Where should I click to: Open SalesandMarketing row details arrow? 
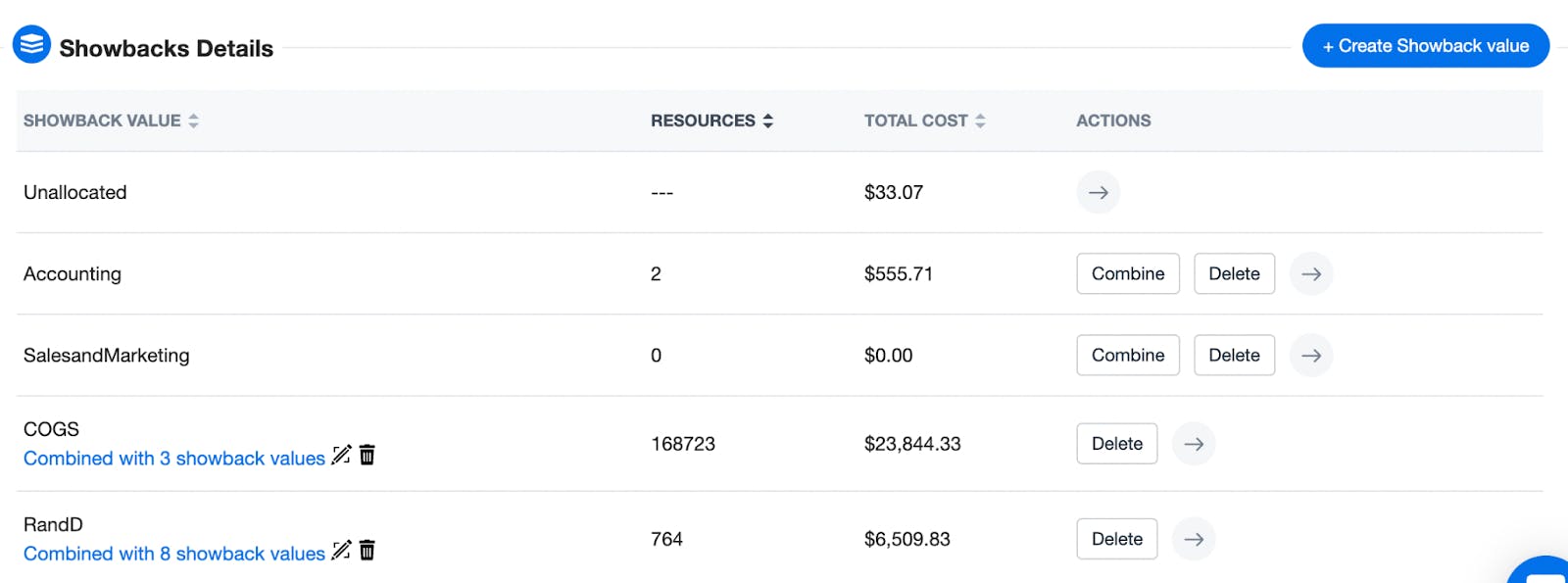coord(1310,356)
